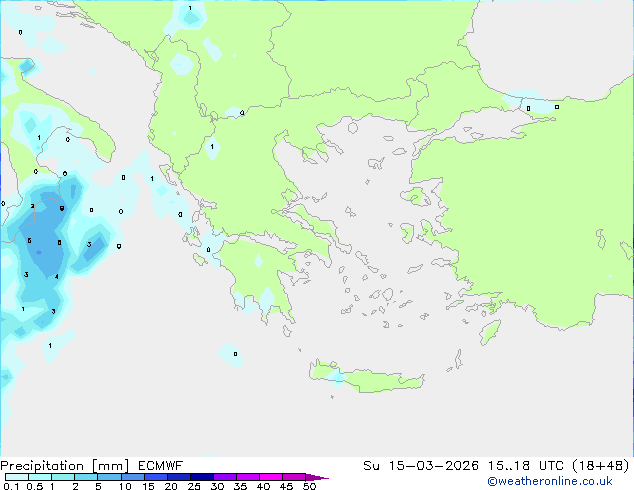Click the 15–20 mm legend color swatch
The height and width of the screenshot is (490, 634).
[155, 477]
